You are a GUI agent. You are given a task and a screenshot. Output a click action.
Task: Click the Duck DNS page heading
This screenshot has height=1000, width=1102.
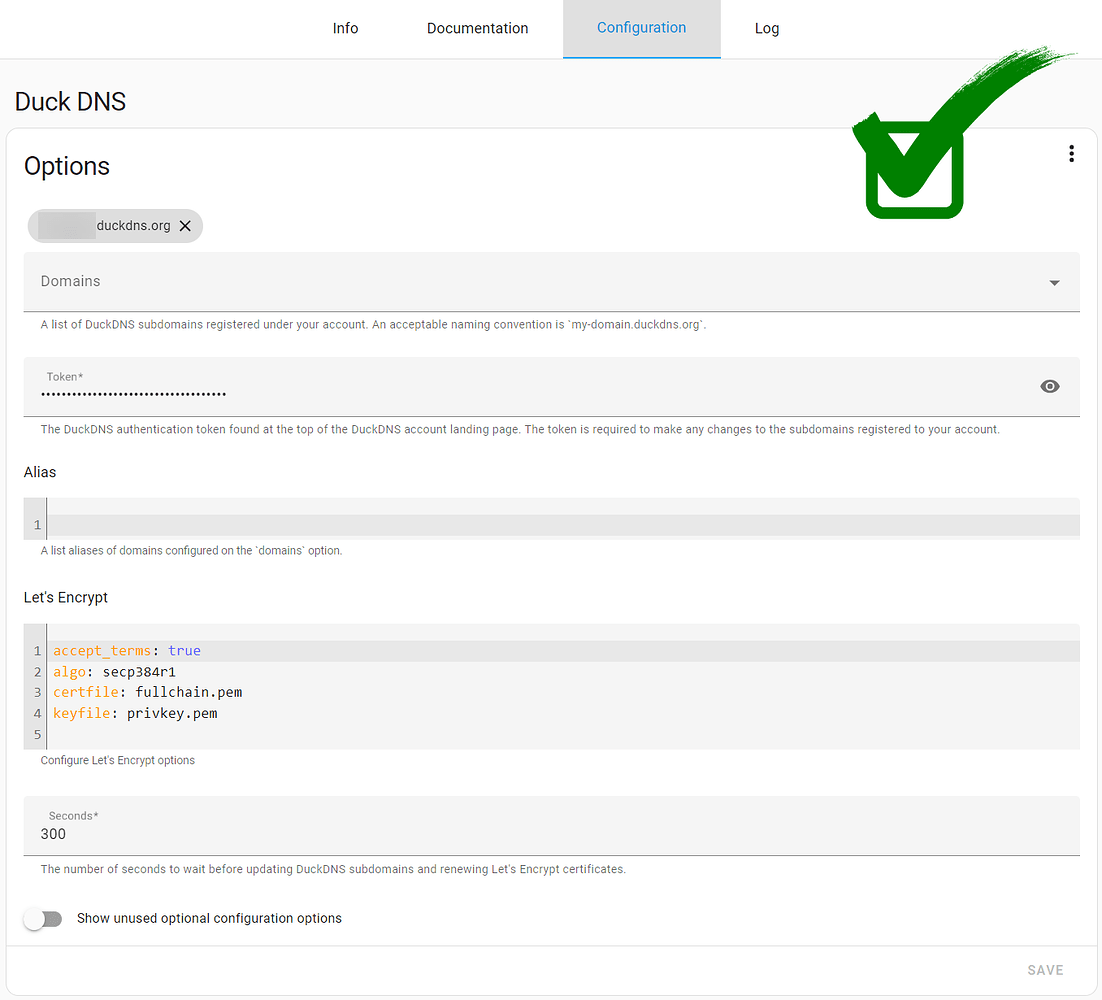(70, 102)
